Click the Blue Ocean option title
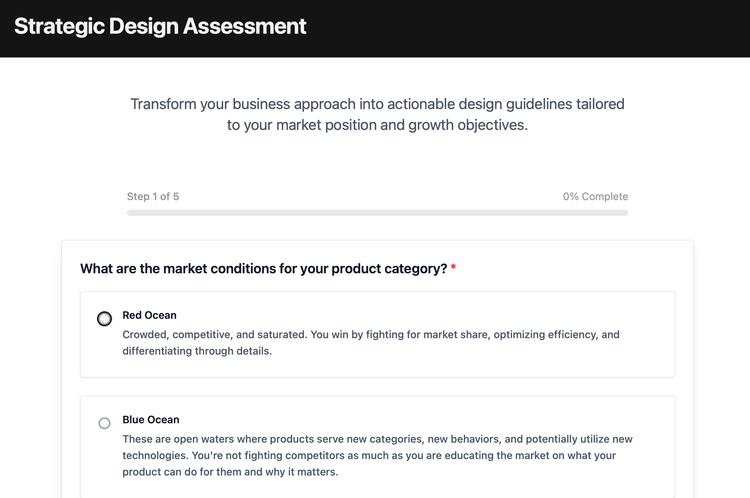Screen dimensions: 750x498 pyautogui.click(x=151, y=420)
